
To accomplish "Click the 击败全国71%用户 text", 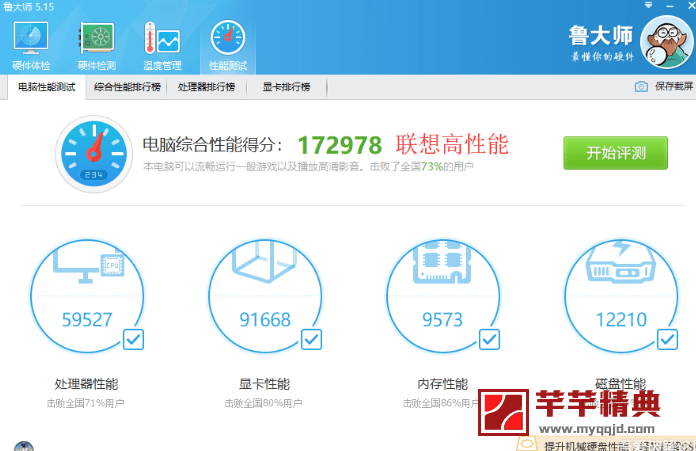I will [x=86, y=403].
